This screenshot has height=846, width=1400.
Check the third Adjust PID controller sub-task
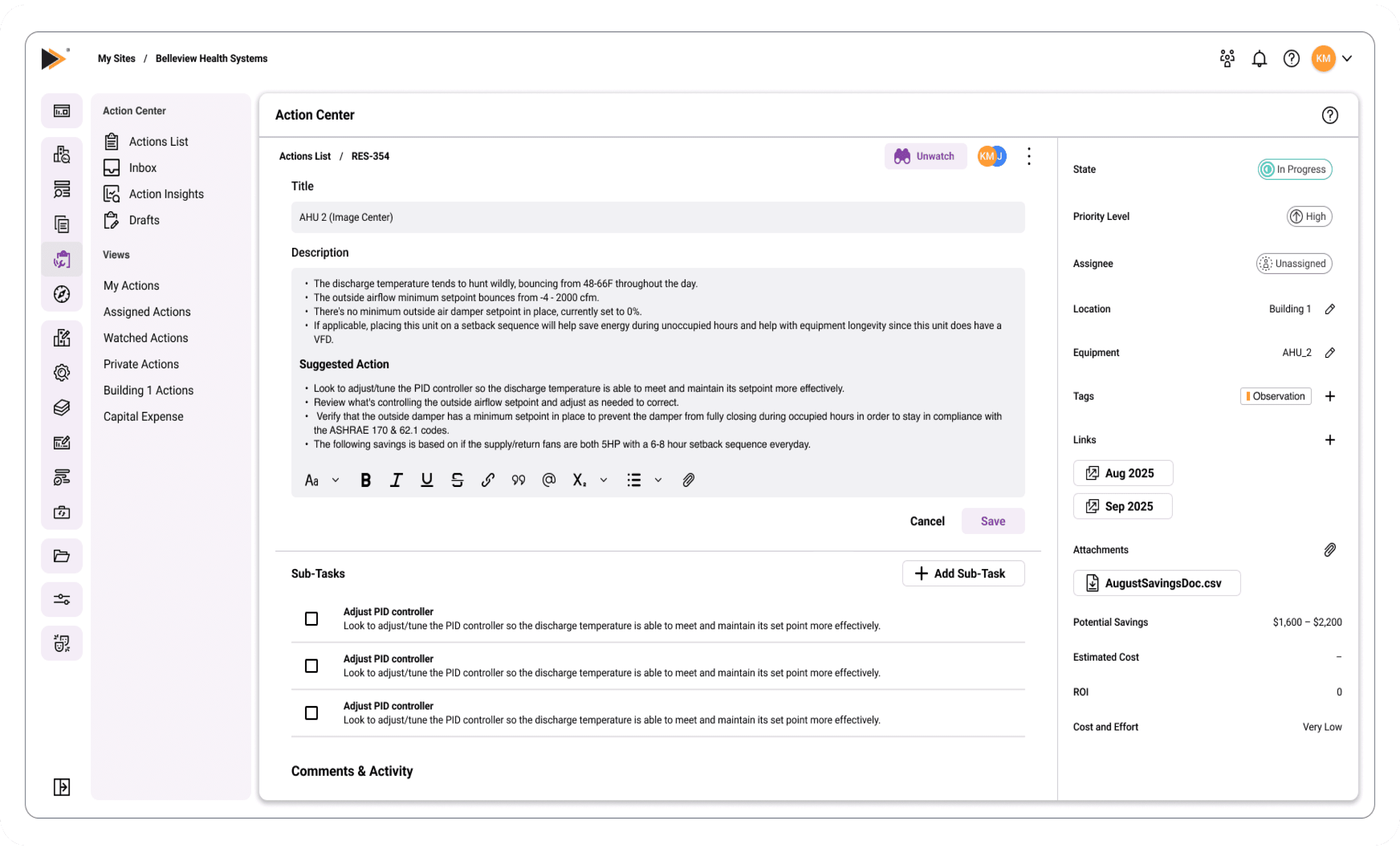(311, 712)
